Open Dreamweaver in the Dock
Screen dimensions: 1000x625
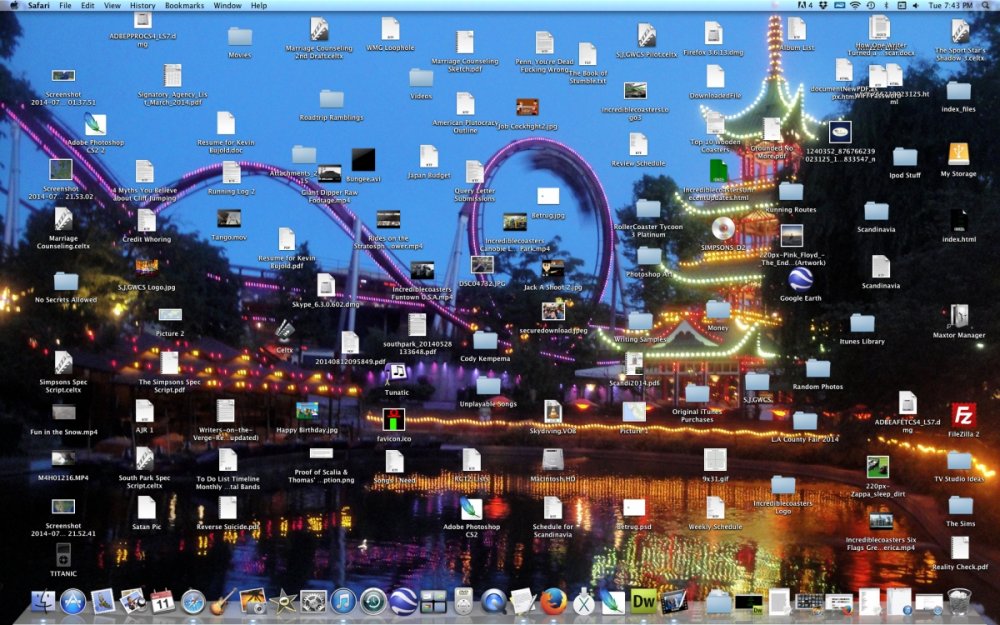(643, 601)
